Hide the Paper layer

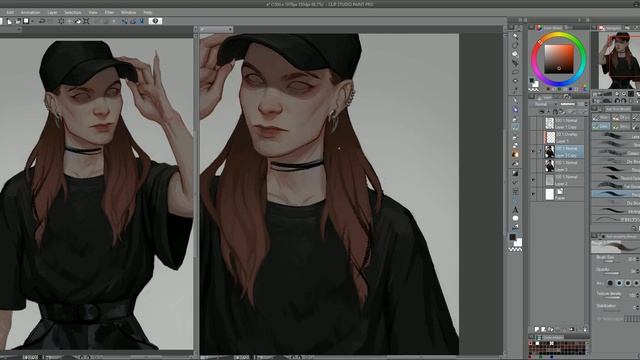click(x=533, y=194)
